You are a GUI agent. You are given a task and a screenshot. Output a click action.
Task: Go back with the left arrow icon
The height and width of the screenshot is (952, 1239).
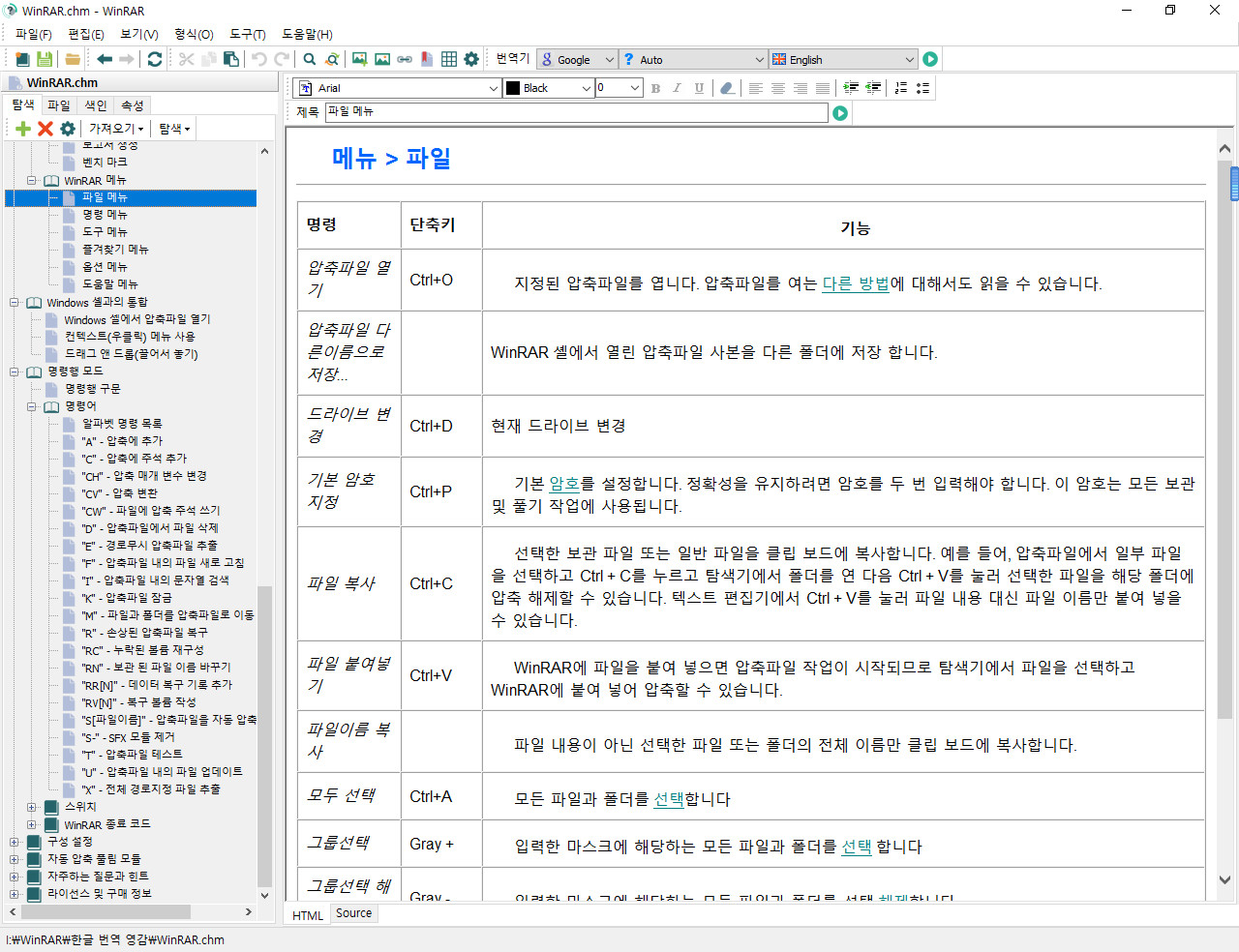click(x=105, y=59)
